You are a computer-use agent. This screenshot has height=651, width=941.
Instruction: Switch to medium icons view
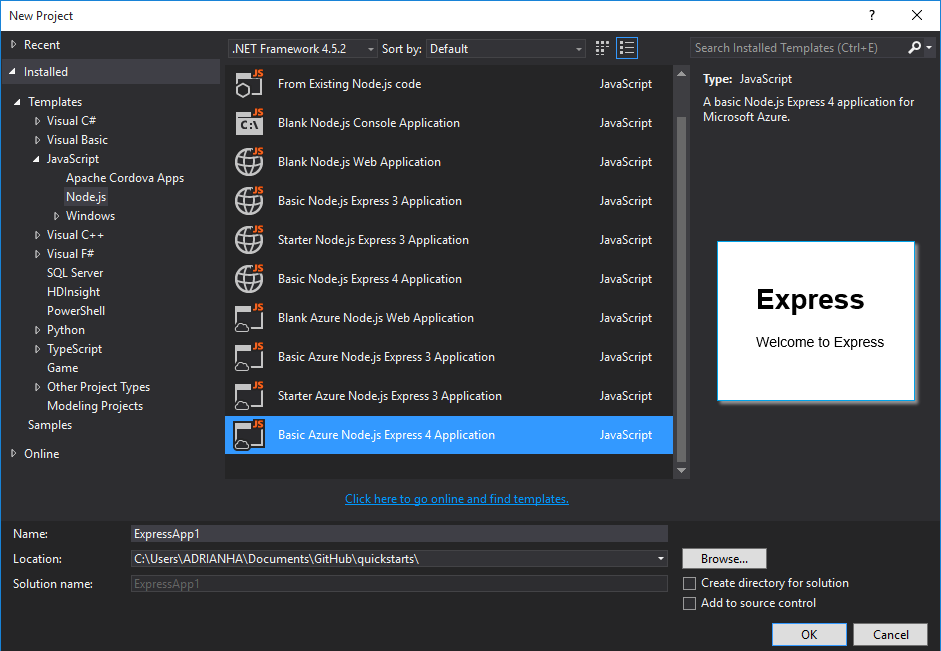(x=601, y=48)
